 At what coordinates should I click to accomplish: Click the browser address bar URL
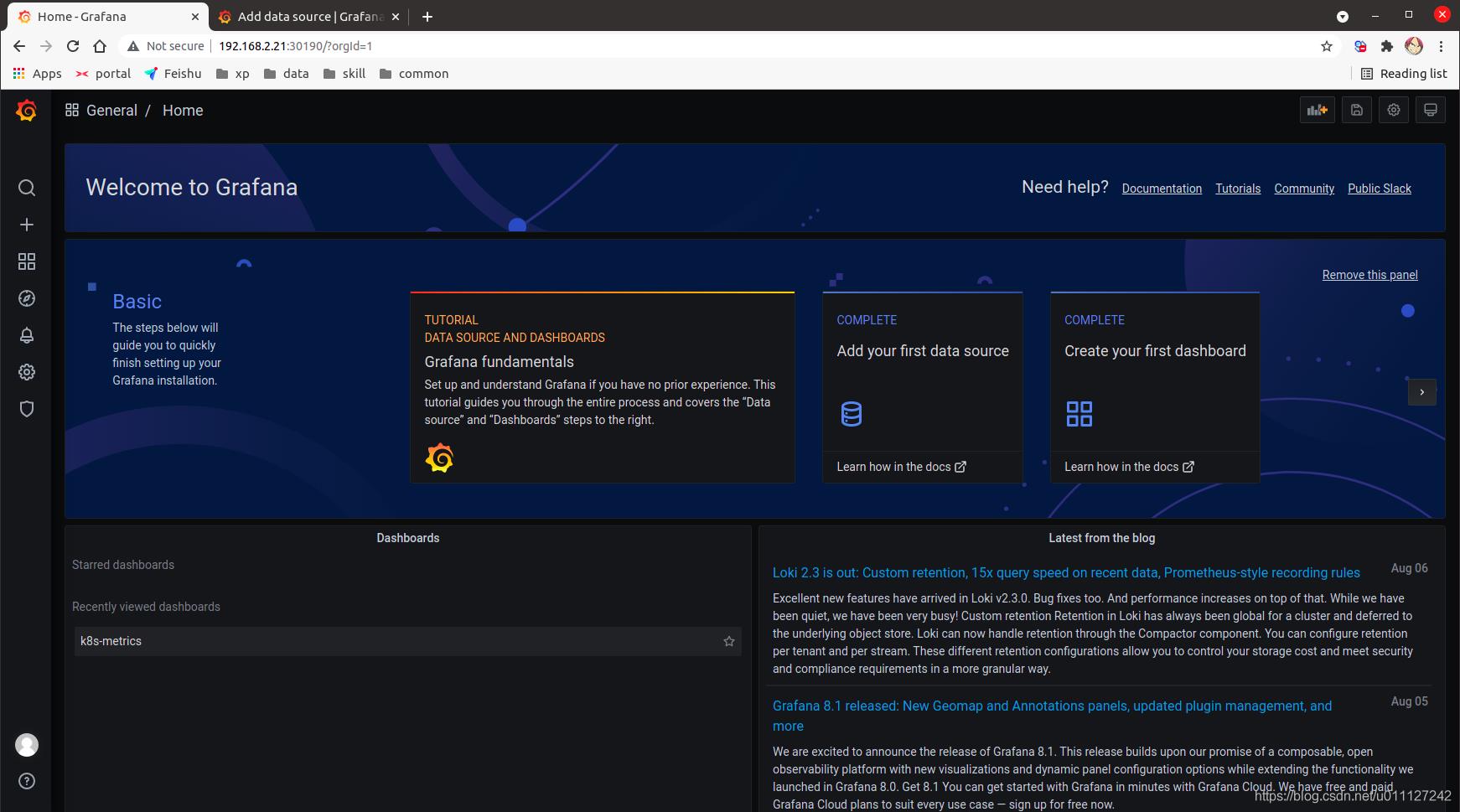pyautogui.click(x=295, y=46)
